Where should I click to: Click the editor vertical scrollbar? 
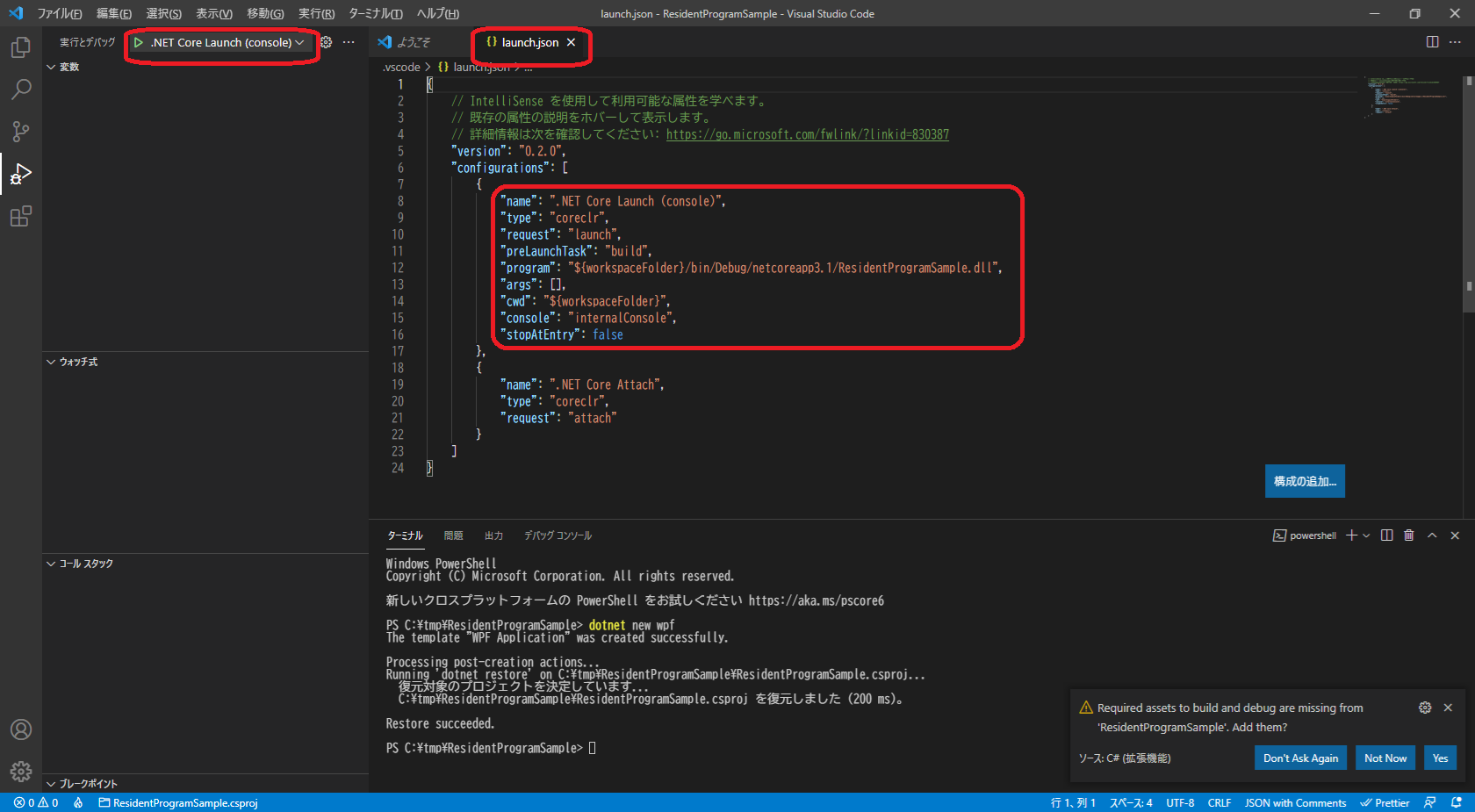click(1469, 193)
